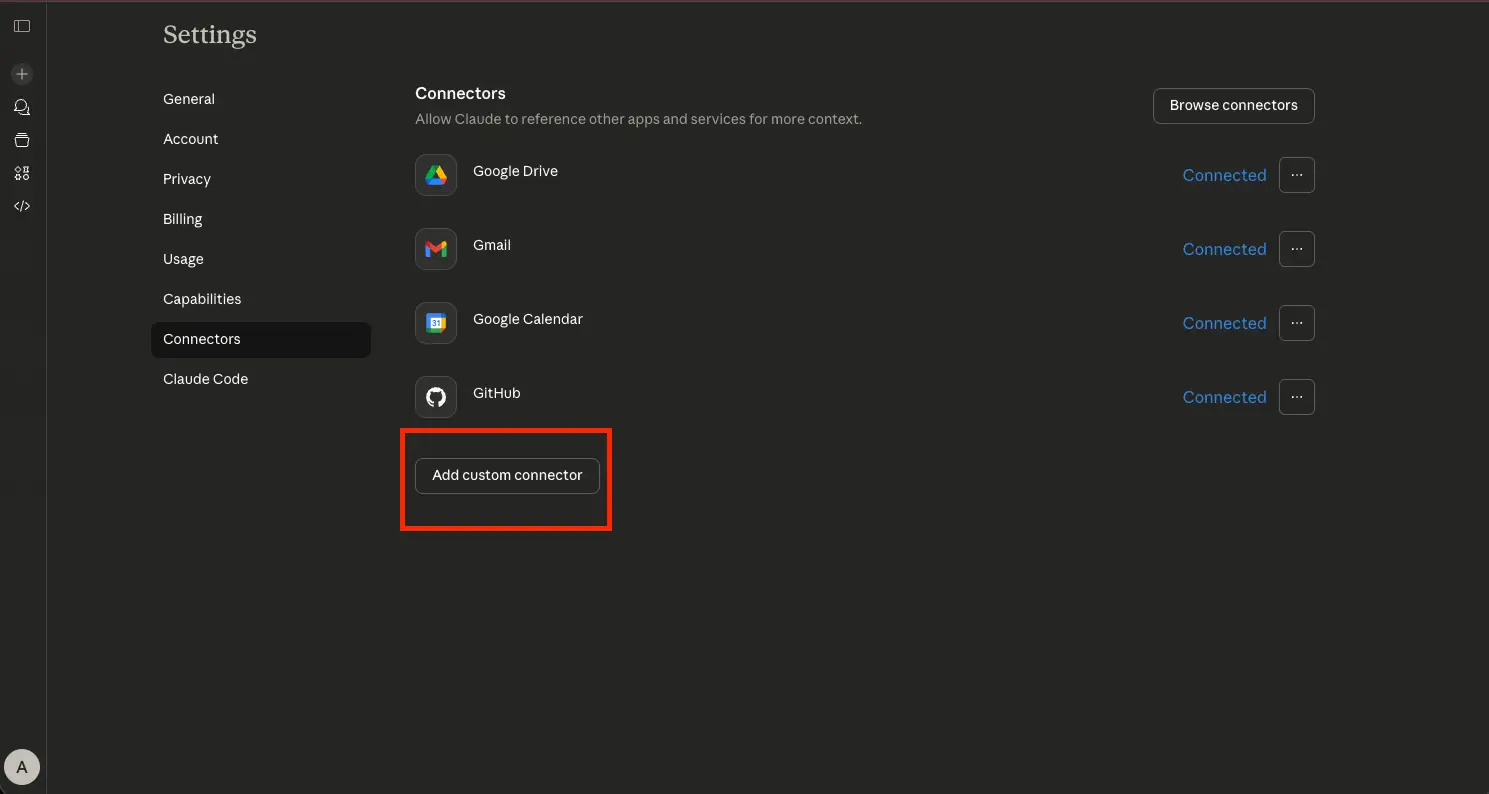Open the projects stack icon in sidebar

[22, 140]
